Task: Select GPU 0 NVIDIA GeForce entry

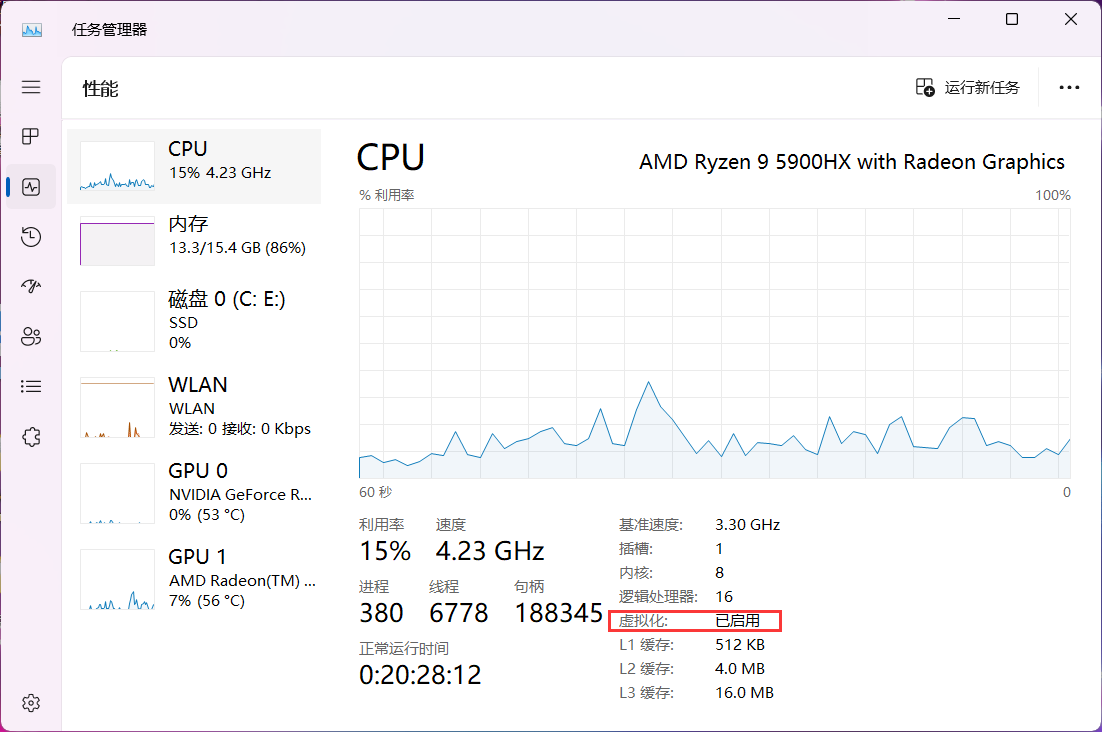Action: tap(194, 493)
